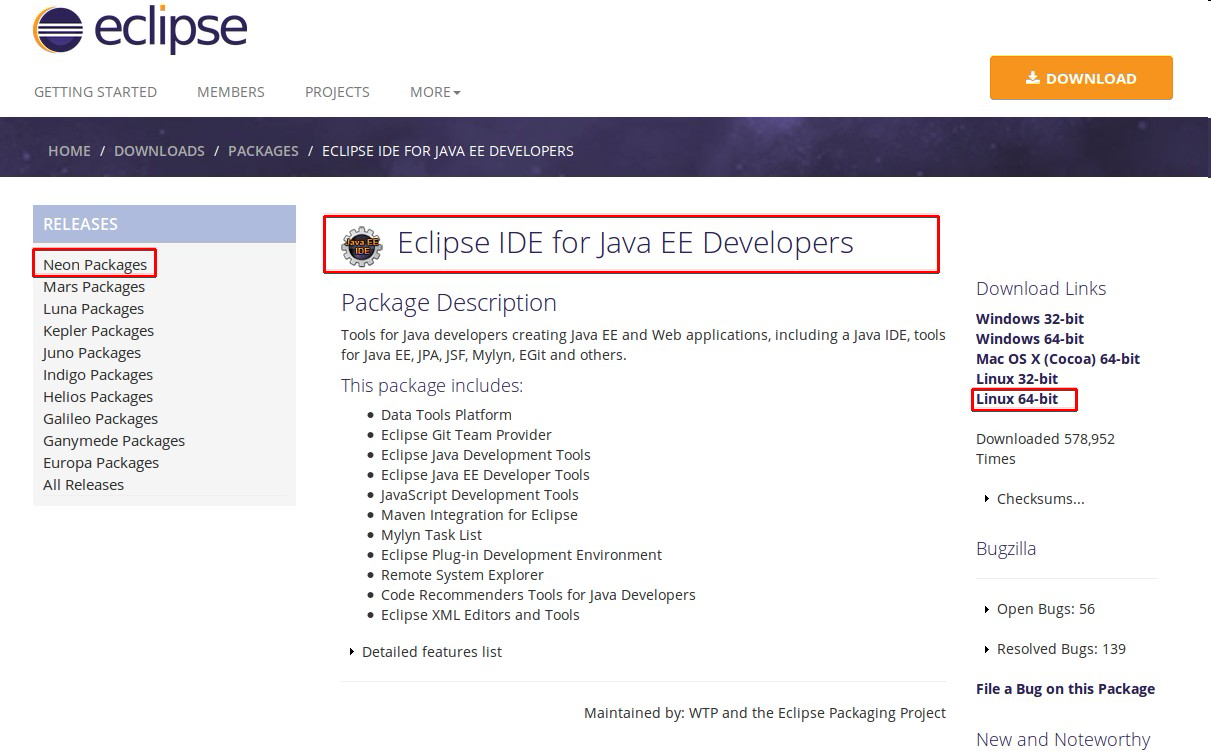
Task: Select Europa Packages release
Action: click(101, 463)
